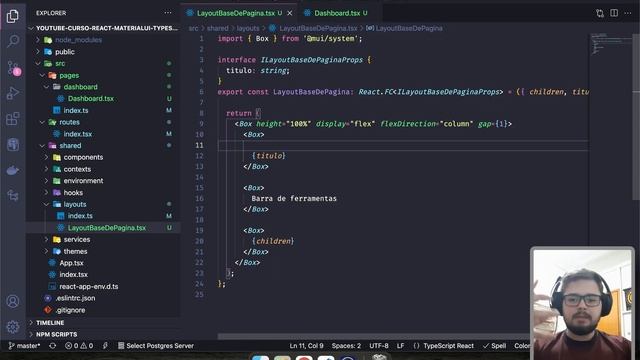
Task: Change encoding via UTF-8 status item
Action: (379, 346)
